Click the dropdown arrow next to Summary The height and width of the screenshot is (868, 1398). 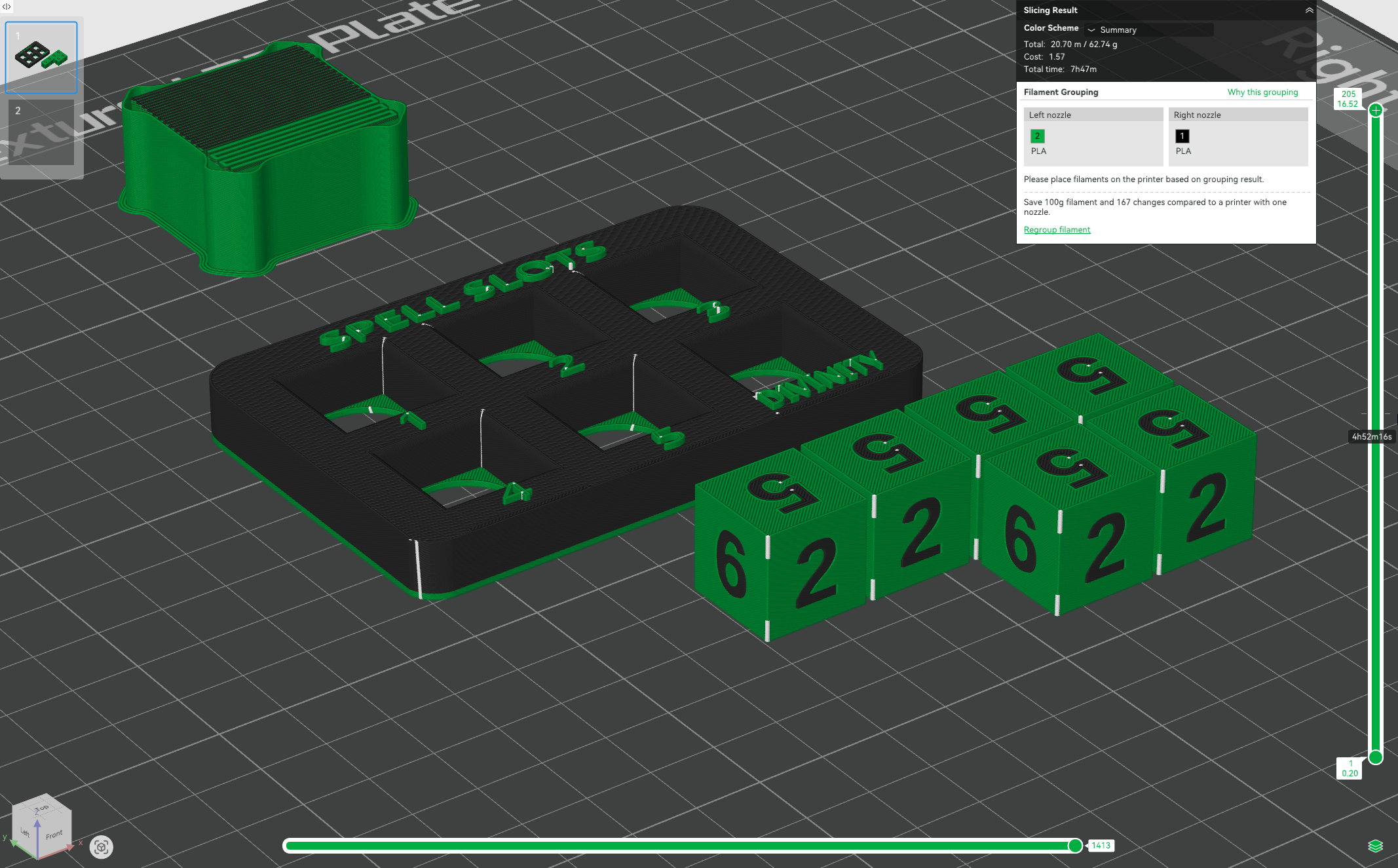point(1091,30)
